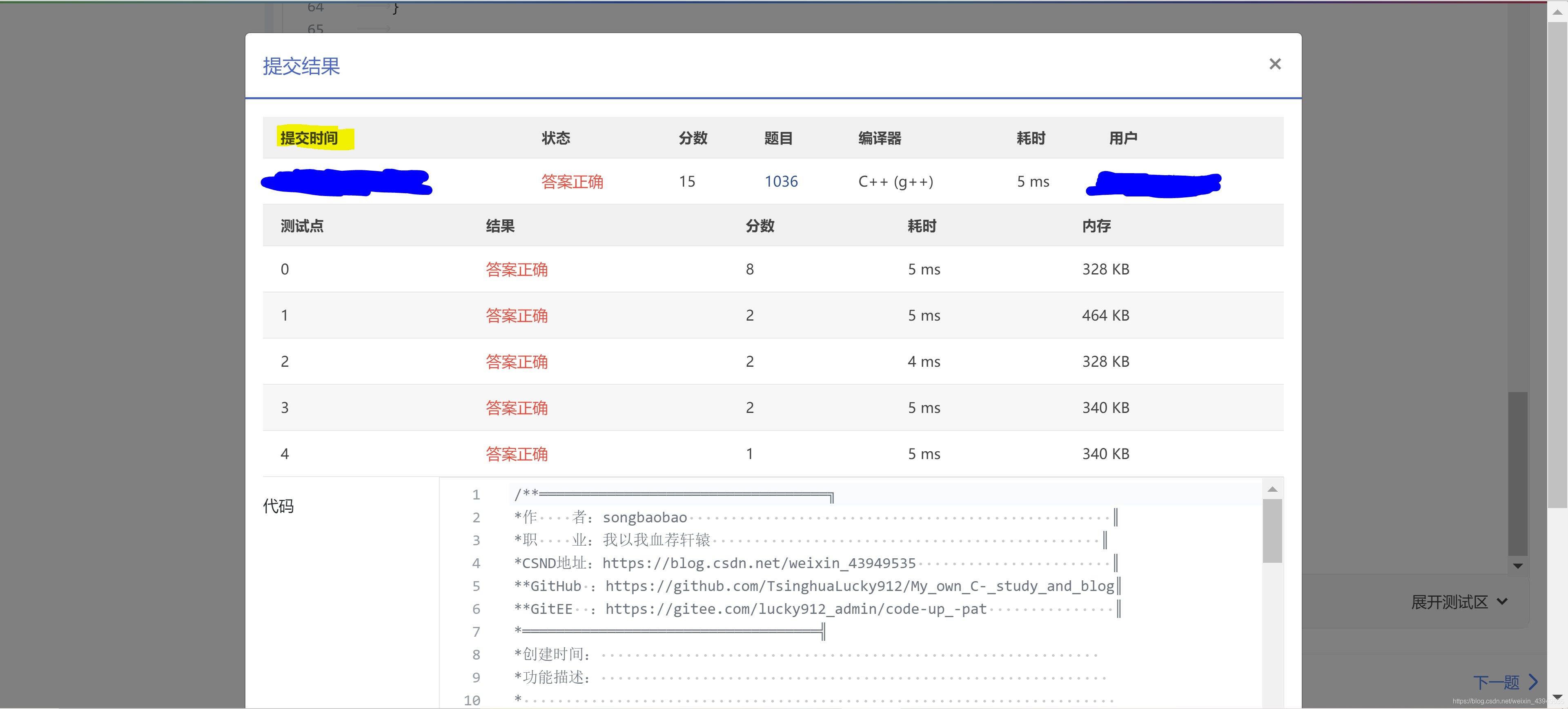Click the total score 15

[x=686, y=181]
